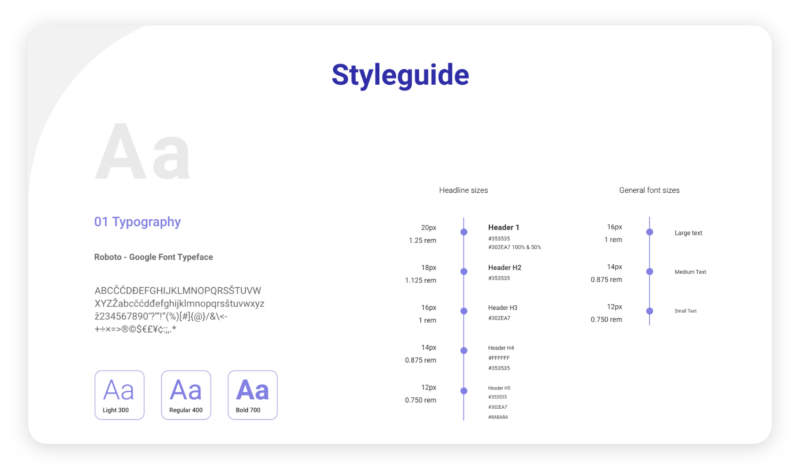Image resolution: width=800 pixels, height=475 pixels.
Task: Click #353535 color code under Header 1
Action: pyautogui.click(x=499, y=238)
